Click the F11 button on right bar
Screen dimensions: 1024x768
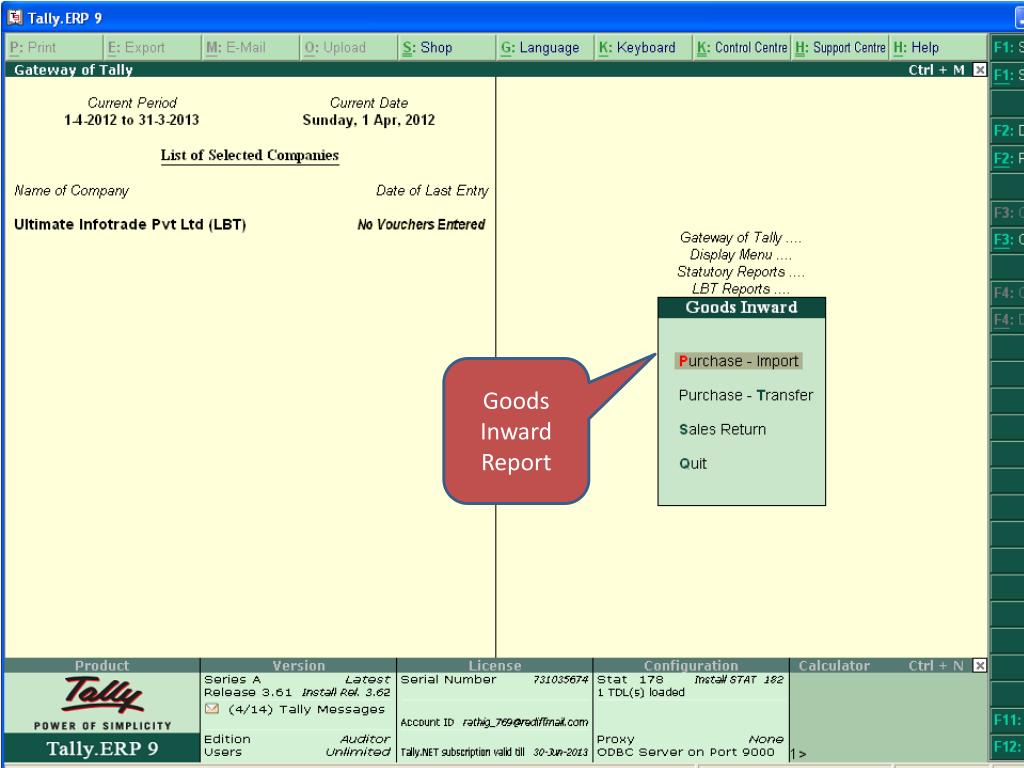tap(1007, 720)
